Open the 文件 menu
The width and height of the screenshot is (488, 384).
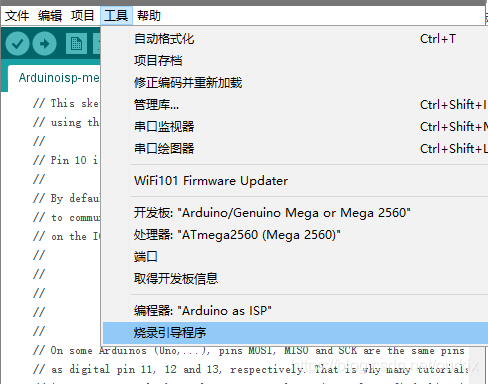(x=17, y=16)
